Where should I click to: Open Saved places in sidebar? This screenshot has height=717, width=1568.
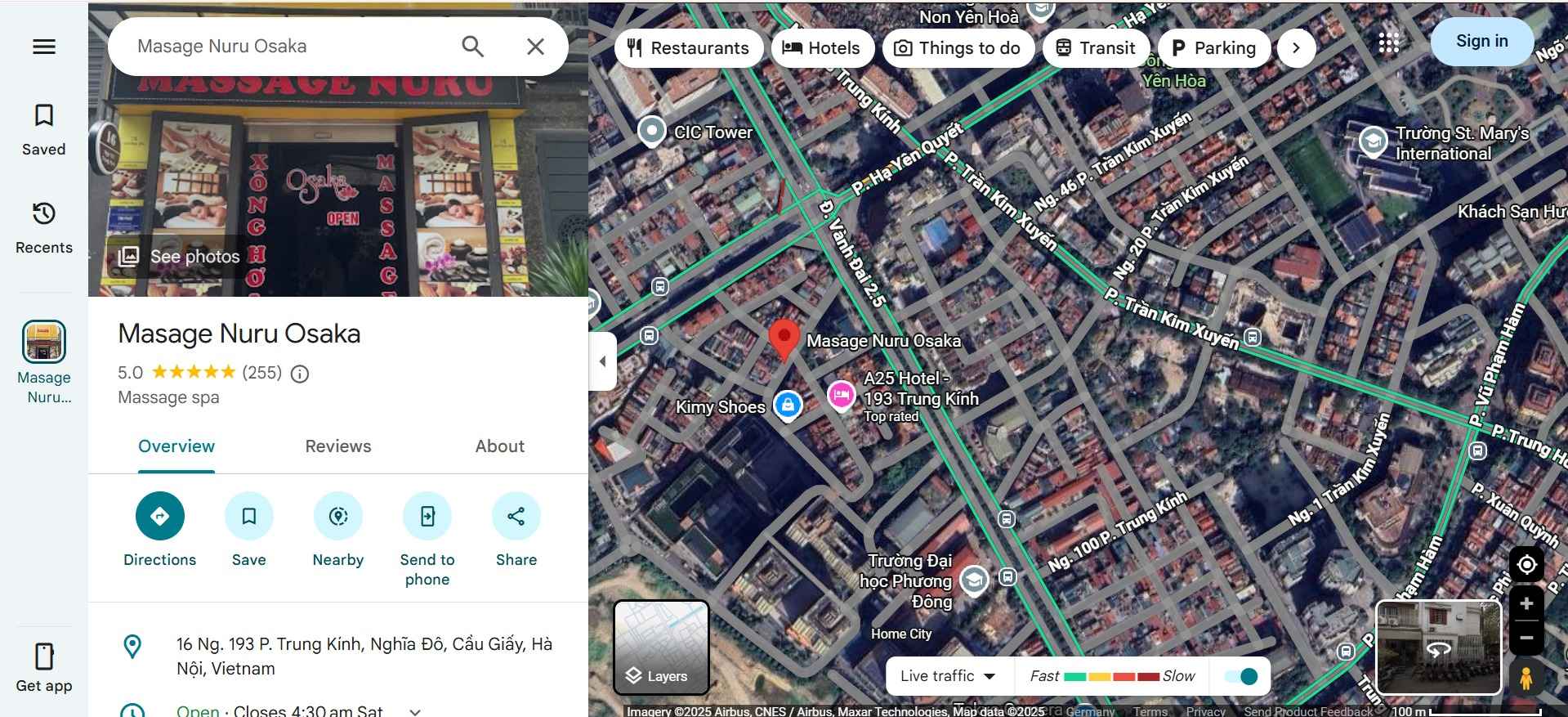click(x=44, y=130)
